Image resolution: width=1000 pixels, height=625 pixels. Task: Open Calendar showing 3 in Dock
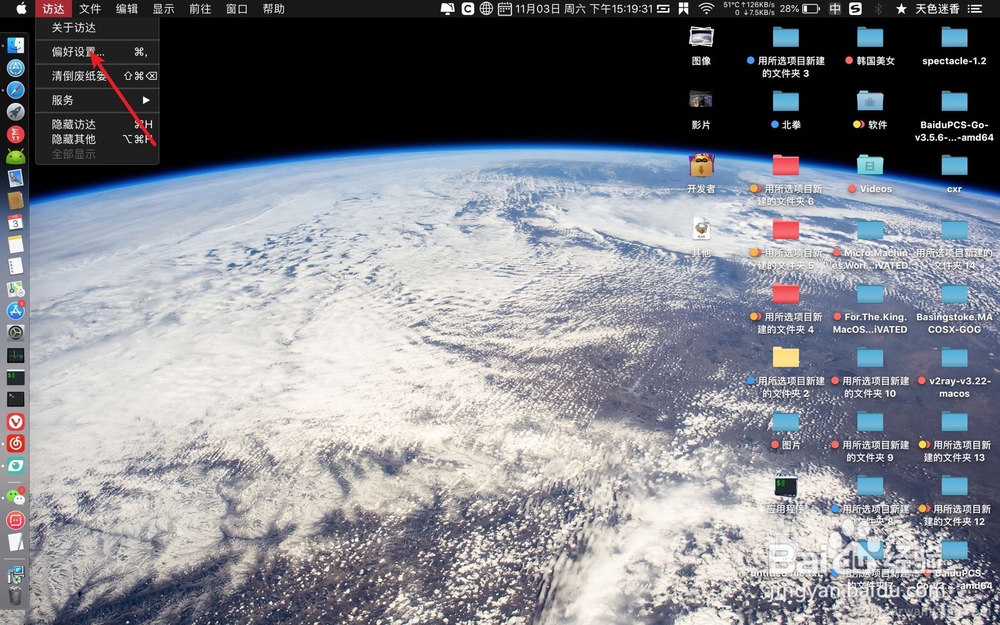pyautogui.click(x=15, y=223)
